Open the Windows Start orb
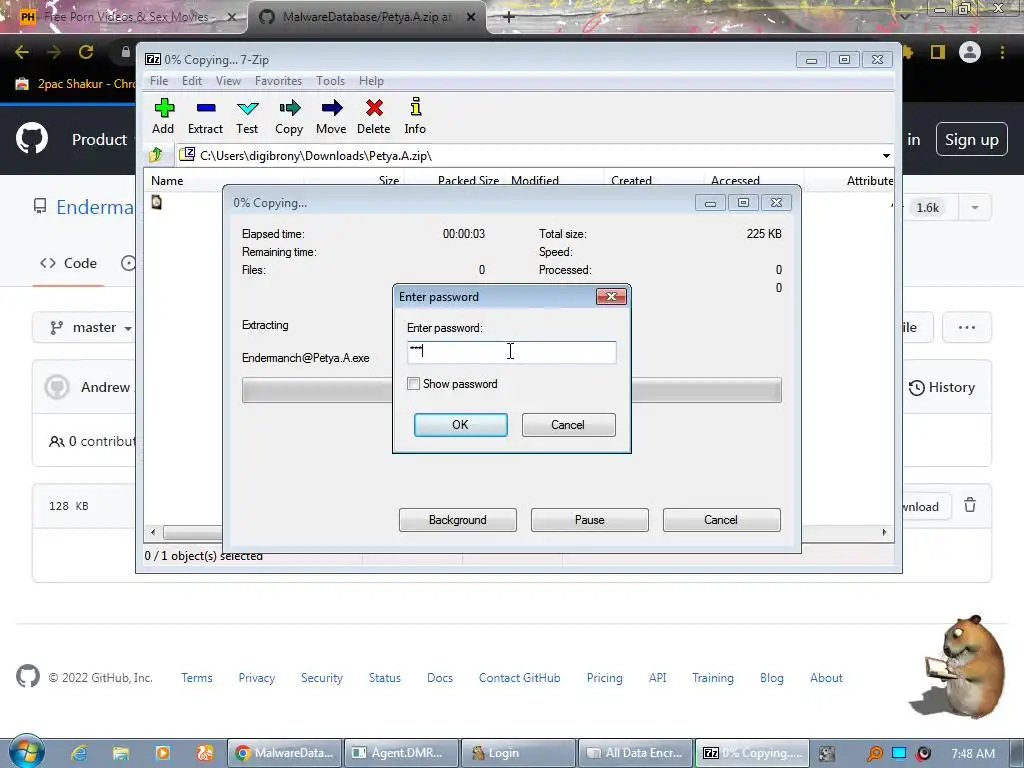The height and width of the screenshot is (768, 1024). [x=27, y=751]
